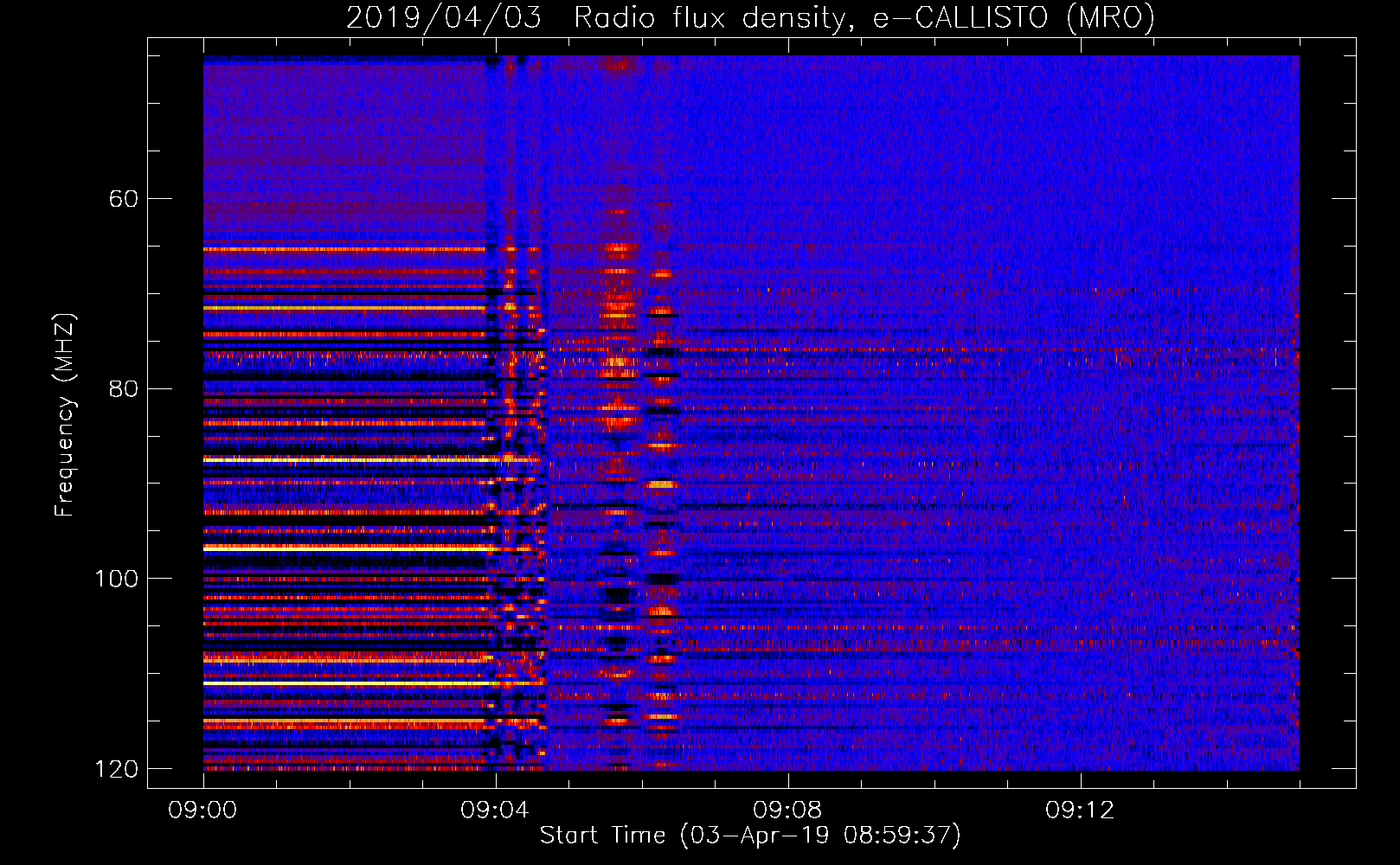Screen dimensions: 1400x865
Task: Click the plot title "Radio flux density, e-CALLISTO (MRO)"
Action: point(864,17)
